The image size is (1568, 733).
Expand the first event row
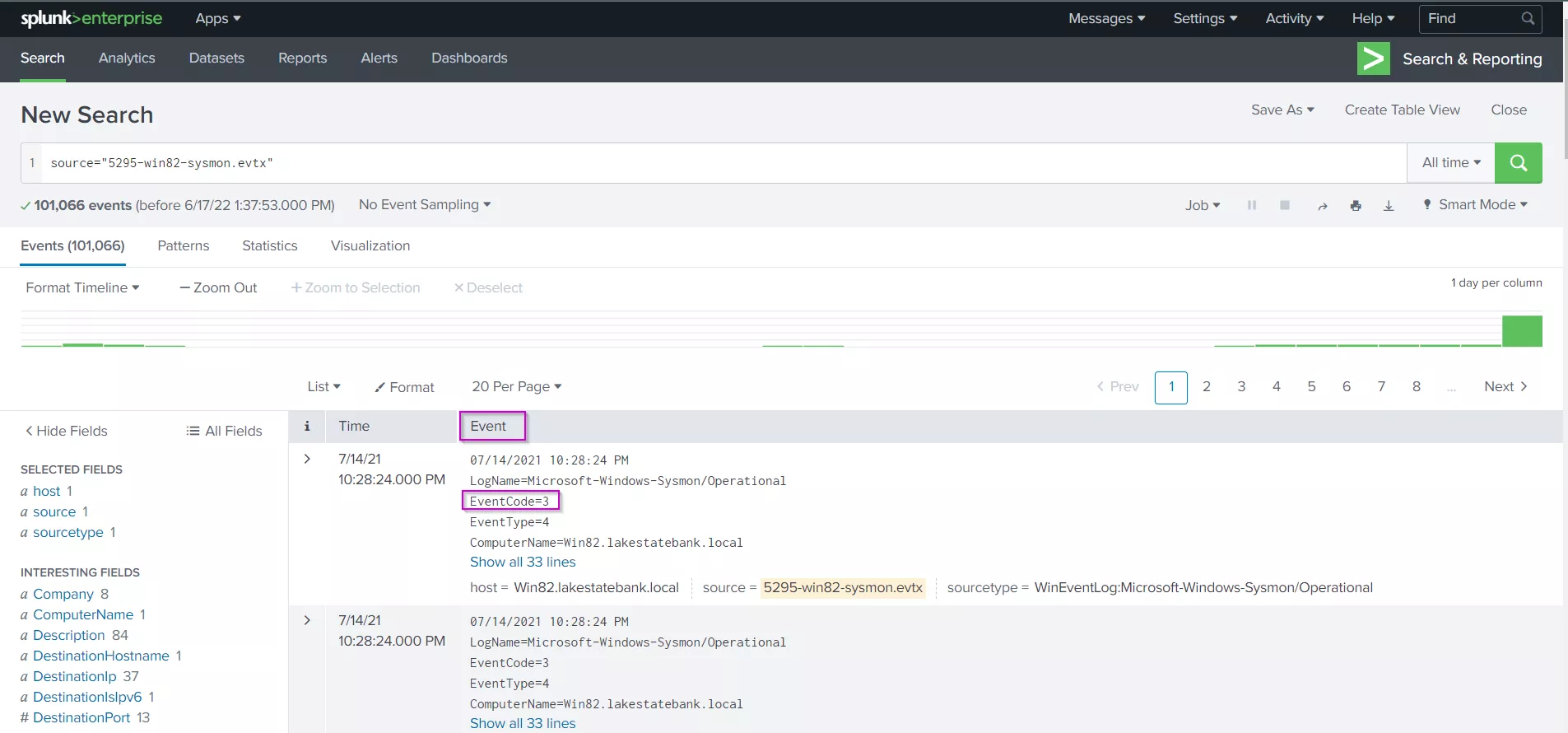click(307, 459)
